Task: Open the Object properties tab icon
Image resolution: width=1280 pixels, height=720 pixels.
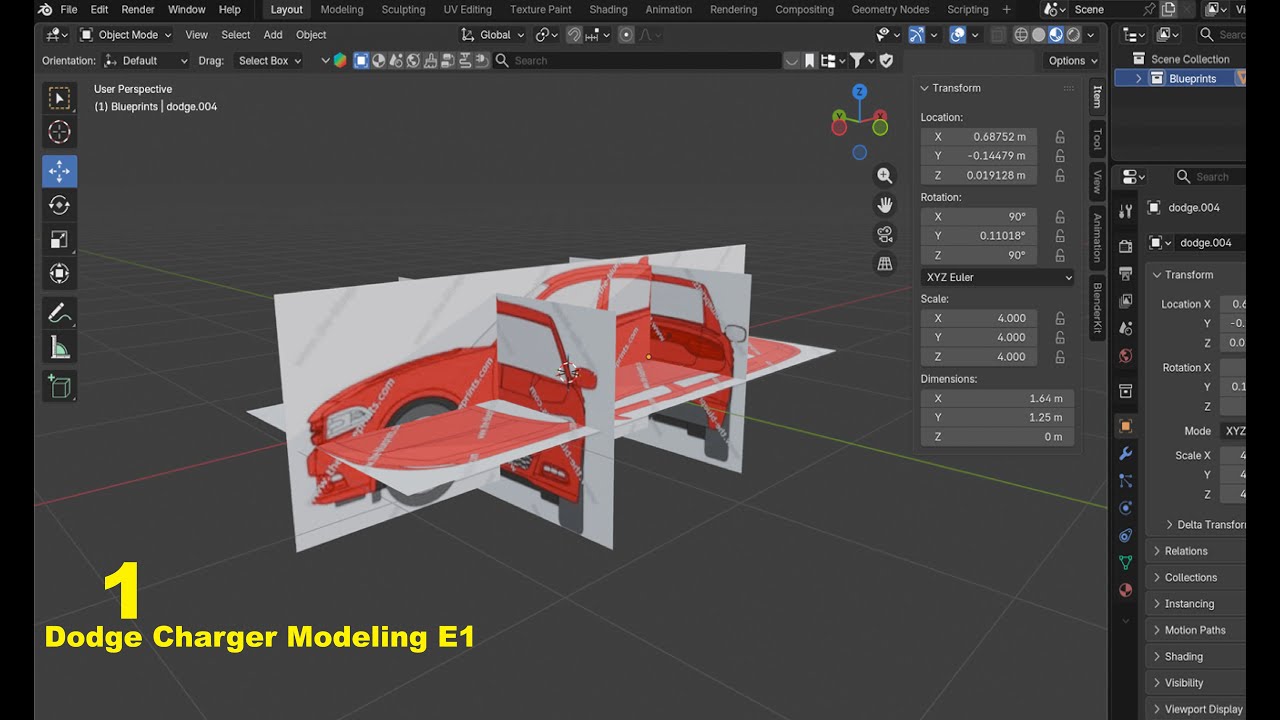Action: tap(1126, 426)
